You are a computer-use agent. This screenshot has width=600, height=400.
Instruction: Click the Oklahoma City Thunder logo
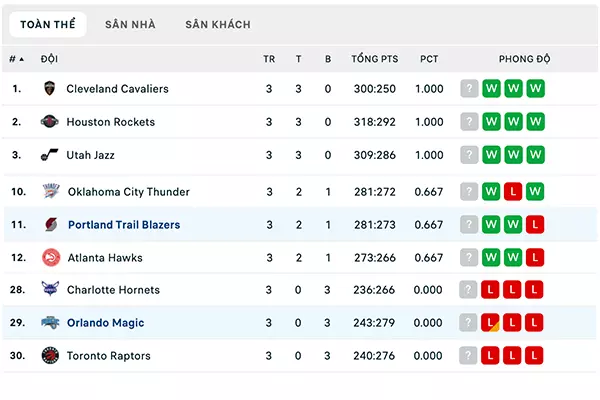(x=51, y=191)
